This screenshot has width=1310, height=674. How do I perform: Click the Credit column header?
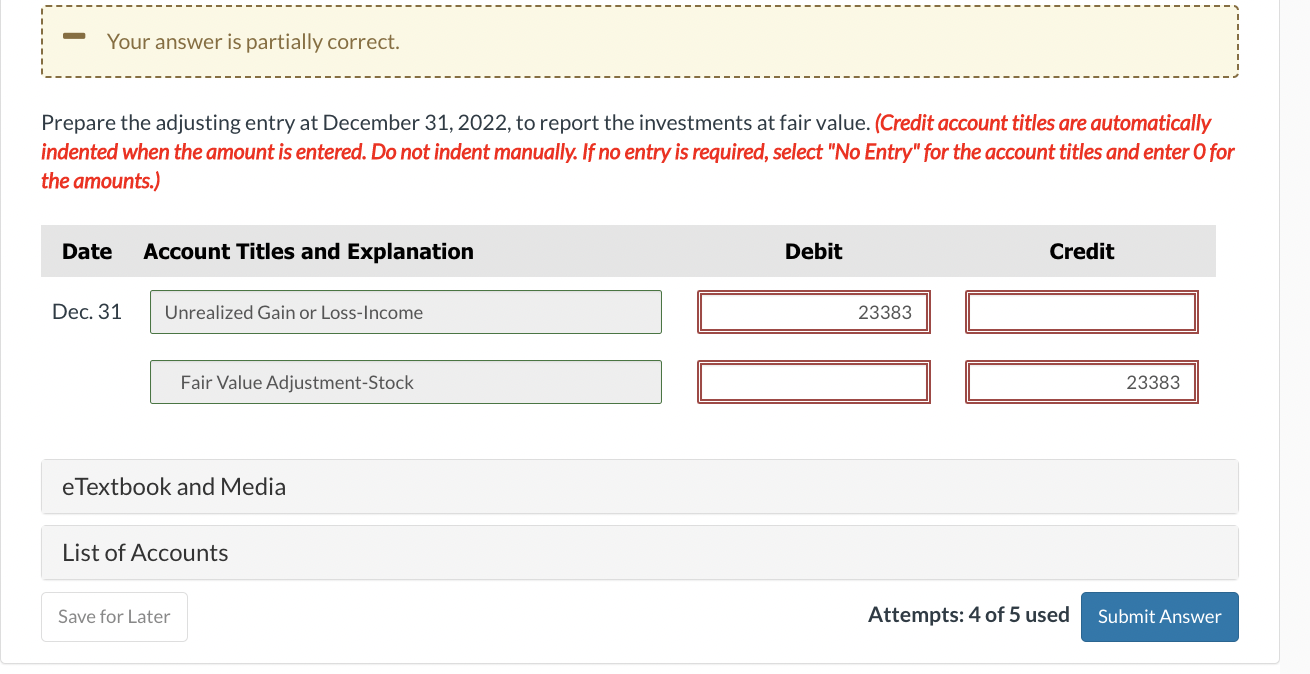1081,252
